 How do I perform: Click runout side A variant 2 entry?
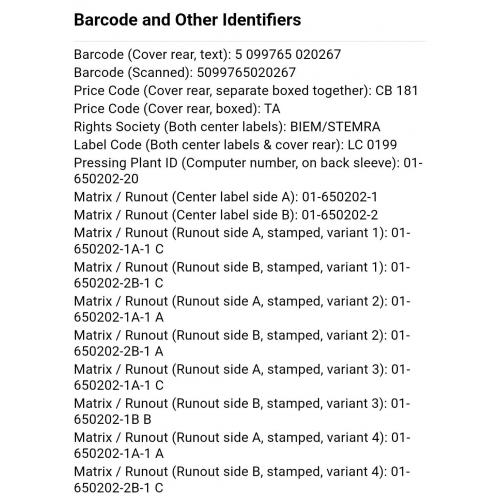[242, 309]
